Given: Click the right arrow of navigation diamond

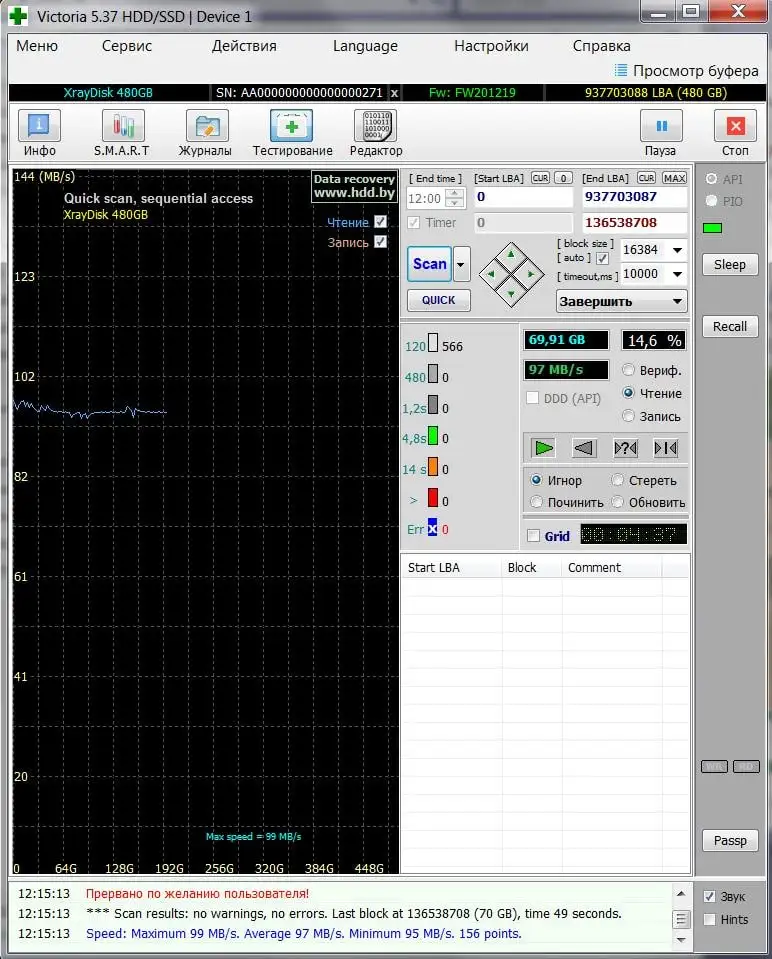Looking at the screenshot, I should coord(531,275).
